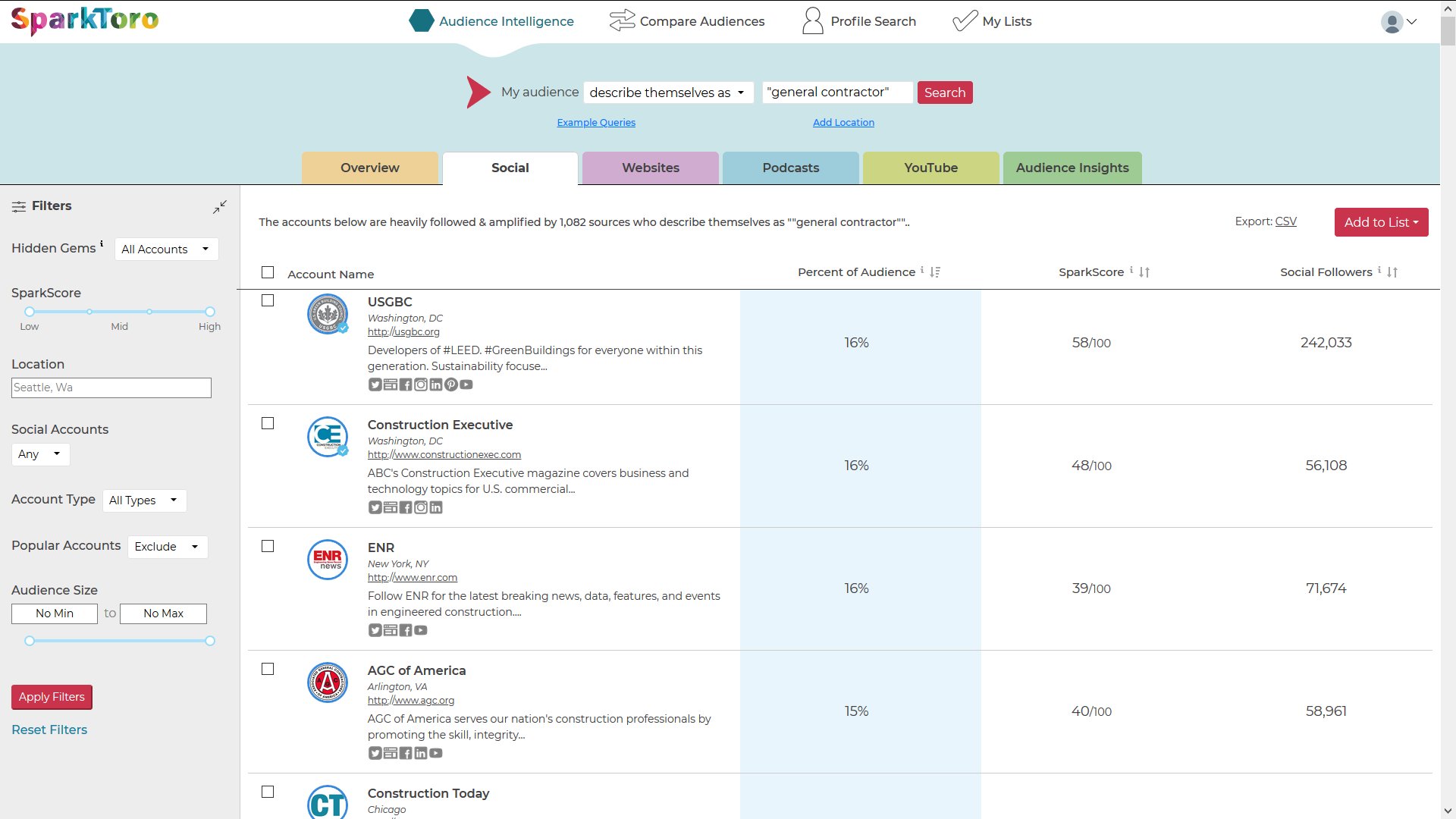The image size is (1456, 819).
Task: Click the red Search button
Action: tap(945, 93)
